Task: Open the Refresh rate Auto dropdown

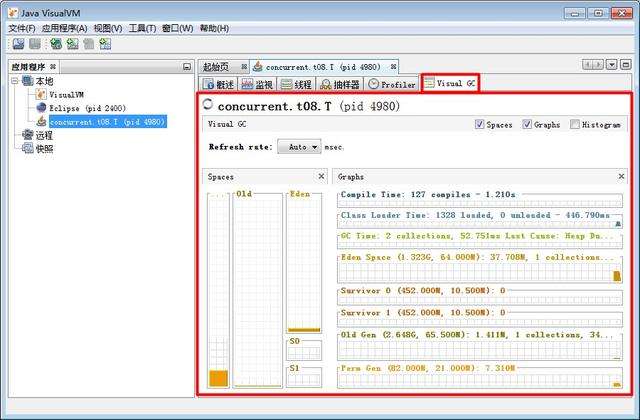Action: (299, 147)
